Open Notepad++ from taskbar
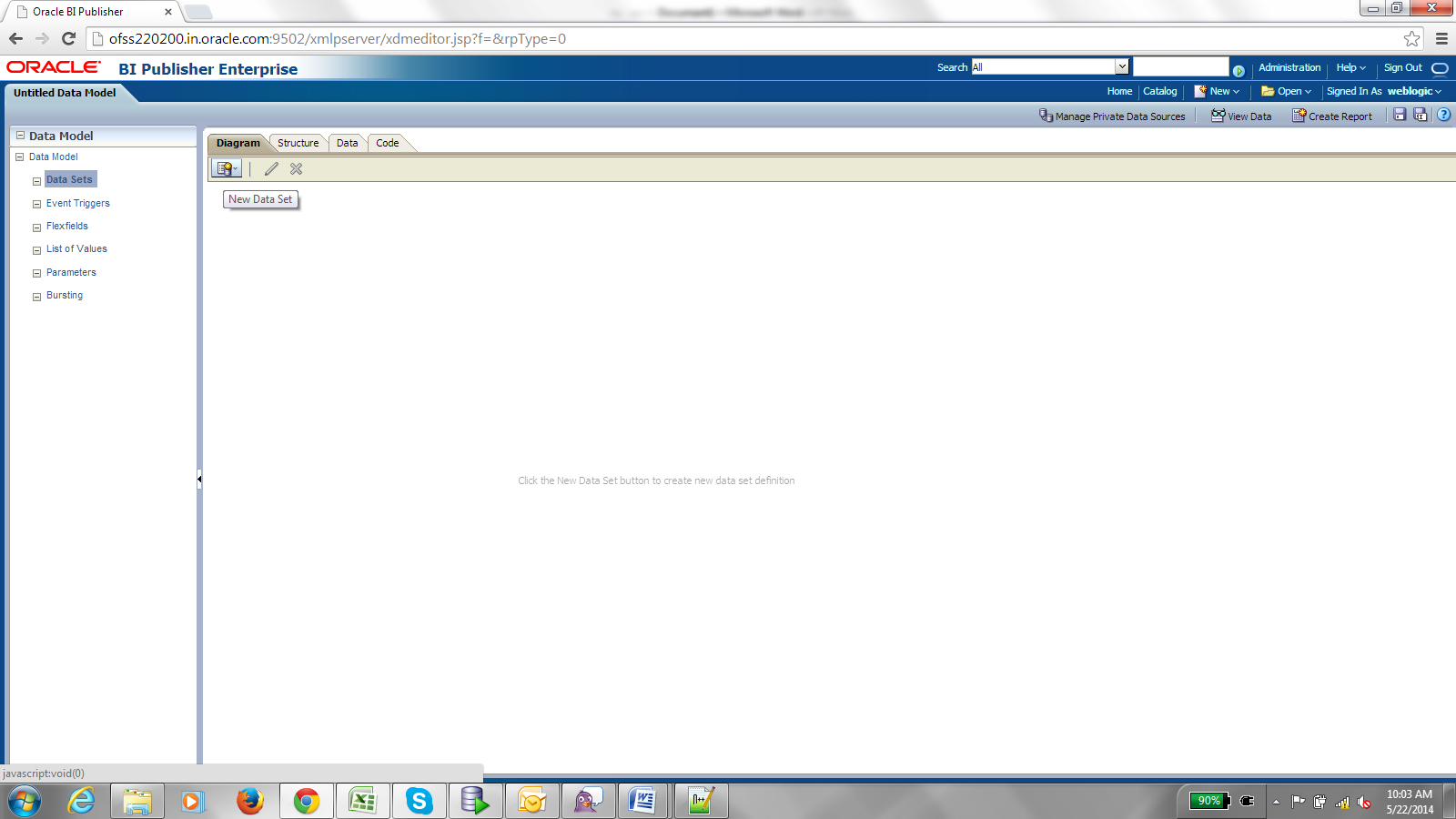The width and height of the screenshot is (1456, 819). [x=702, y=802]
